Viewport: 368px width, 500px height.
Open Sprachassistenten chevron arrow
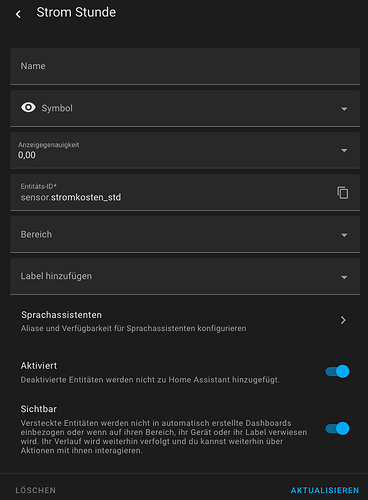coord(343,320)
